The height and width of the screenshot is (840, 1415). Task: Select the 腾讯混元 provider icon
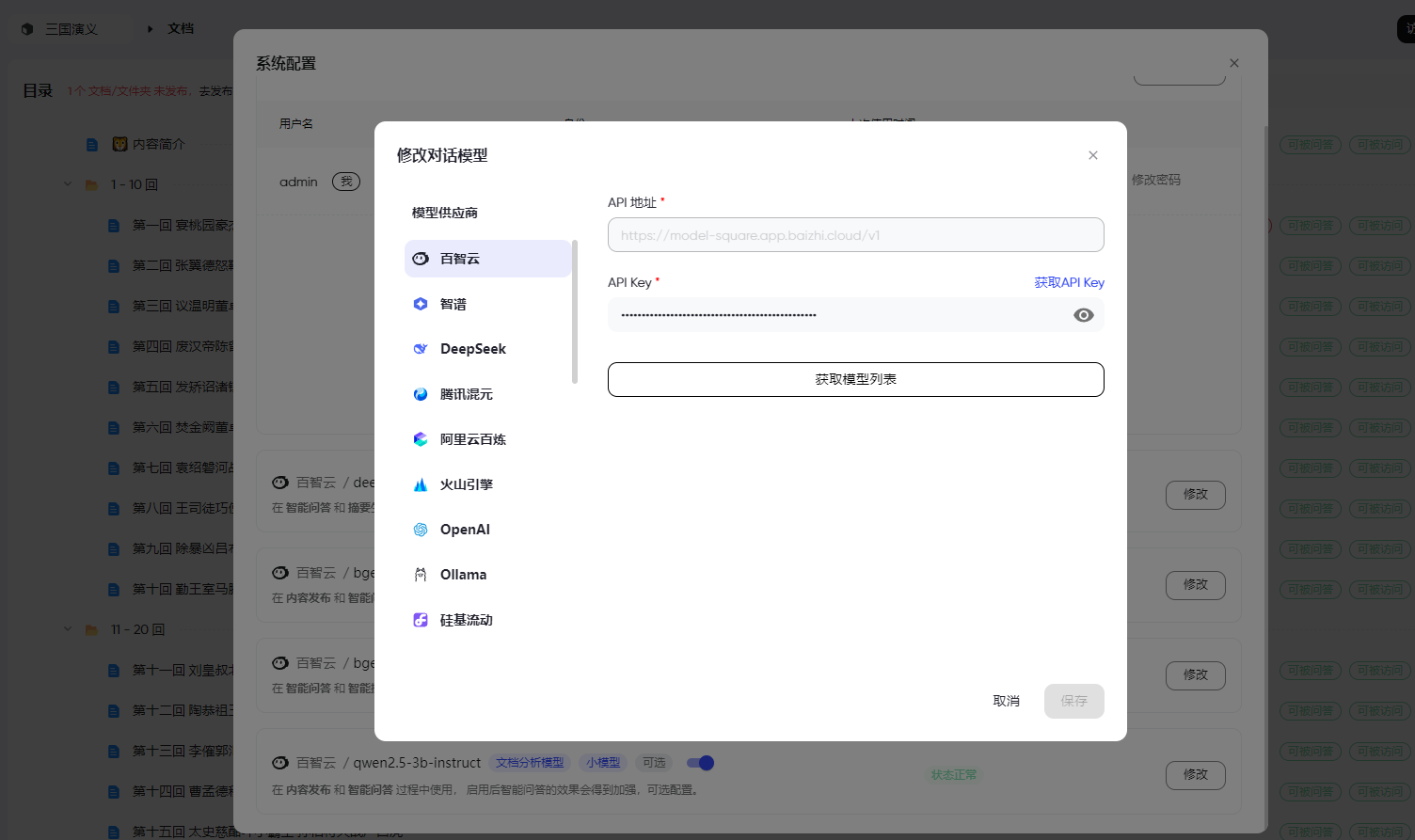pos(421,394)
